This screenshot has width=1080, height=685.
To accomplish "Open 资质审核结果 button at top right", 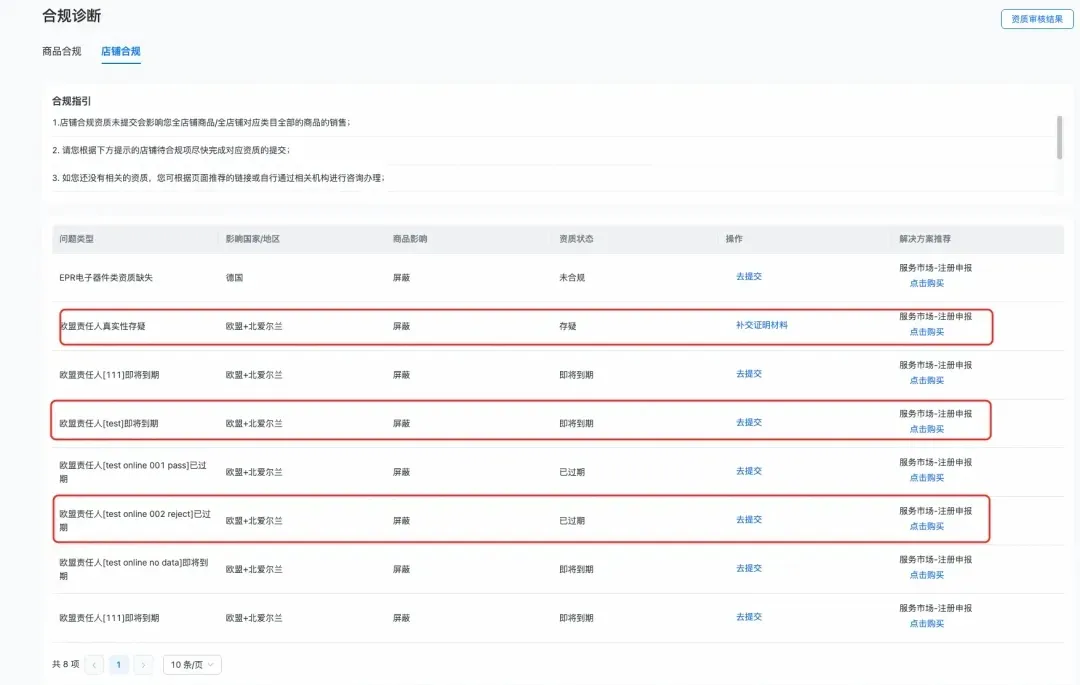I will tap(1037, 19).
